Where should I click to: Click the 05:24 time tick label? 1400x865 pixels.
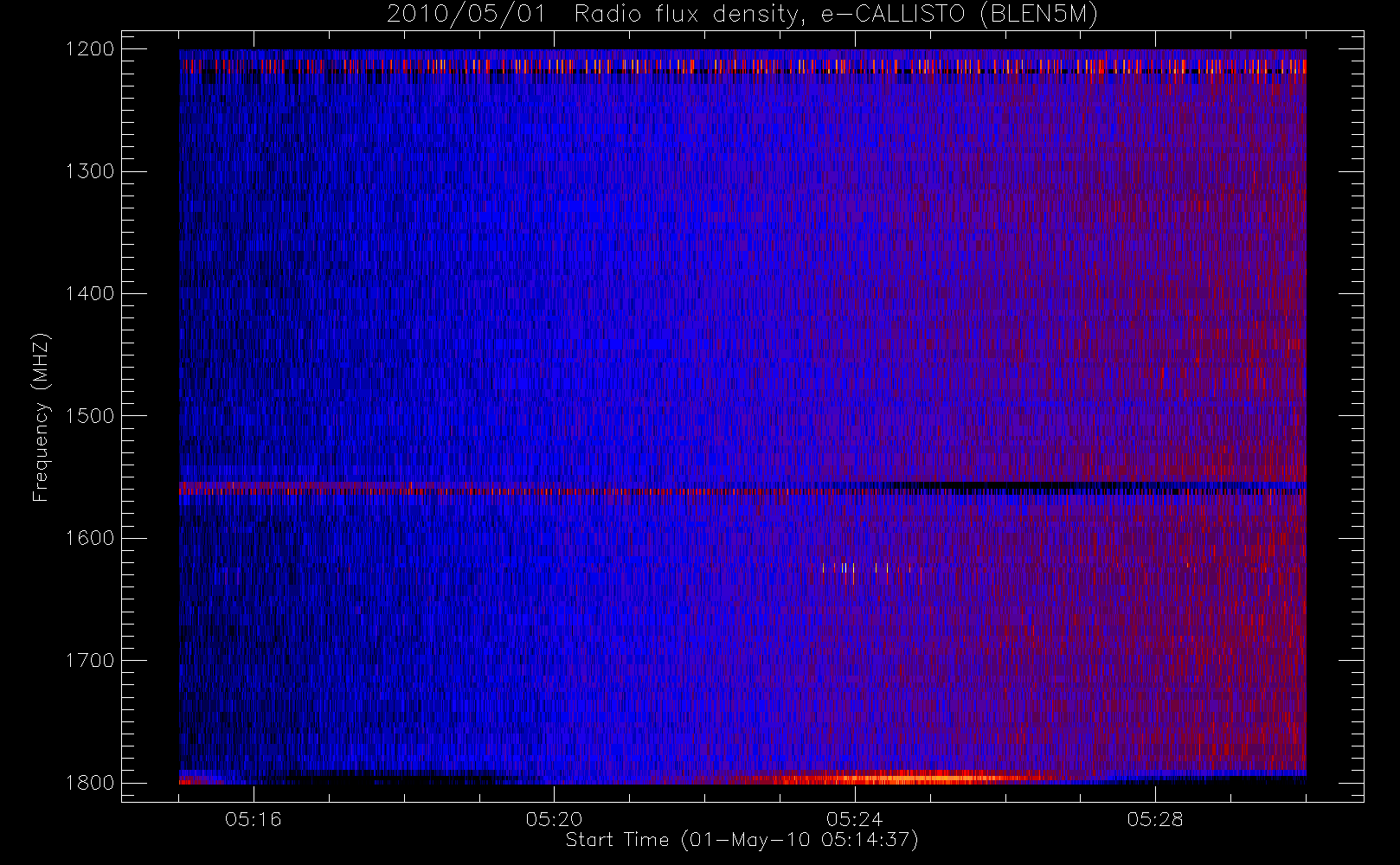pos(854,819)
